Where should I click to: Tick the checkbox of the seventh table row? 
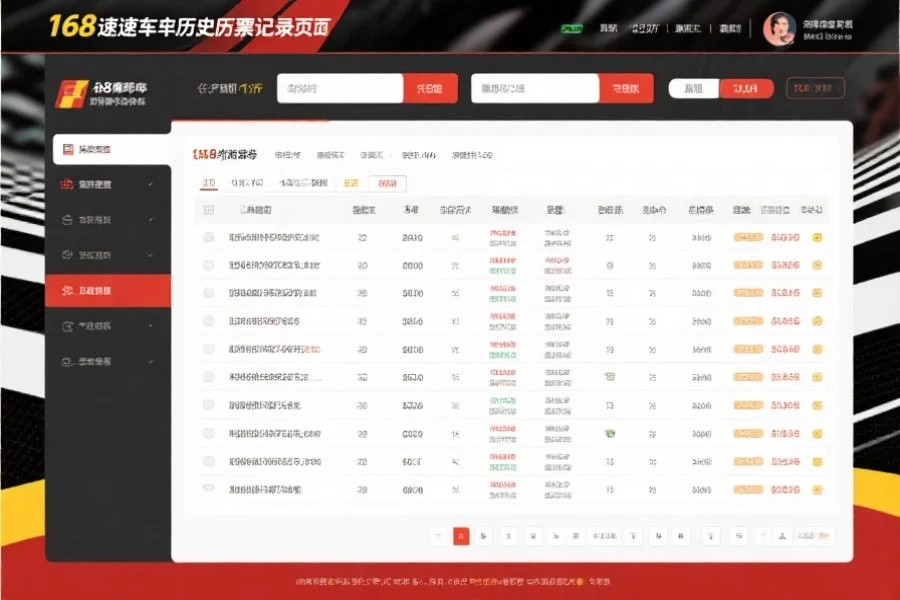(x=209, y=405)
